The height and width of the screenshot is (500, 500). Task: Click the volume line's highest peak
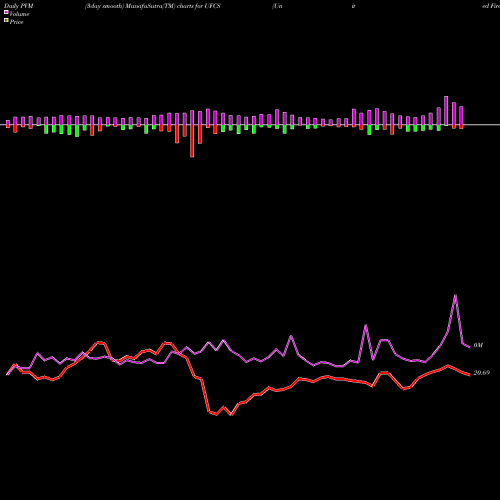tap(455, 295)
